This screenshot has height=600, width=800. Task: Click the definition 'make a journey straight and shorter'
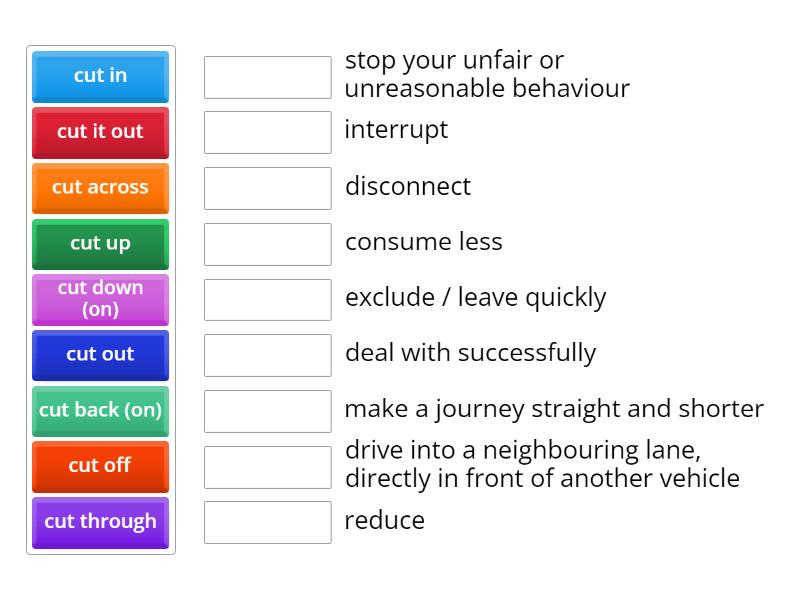(x=553, y=409)
